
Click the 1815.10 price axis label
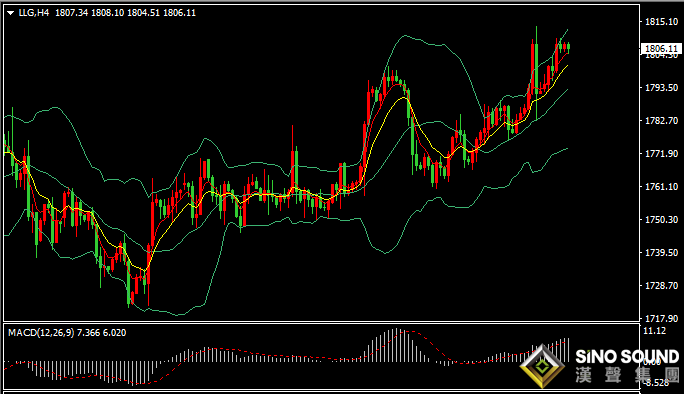pyautogui.click(x=661, y=21)
